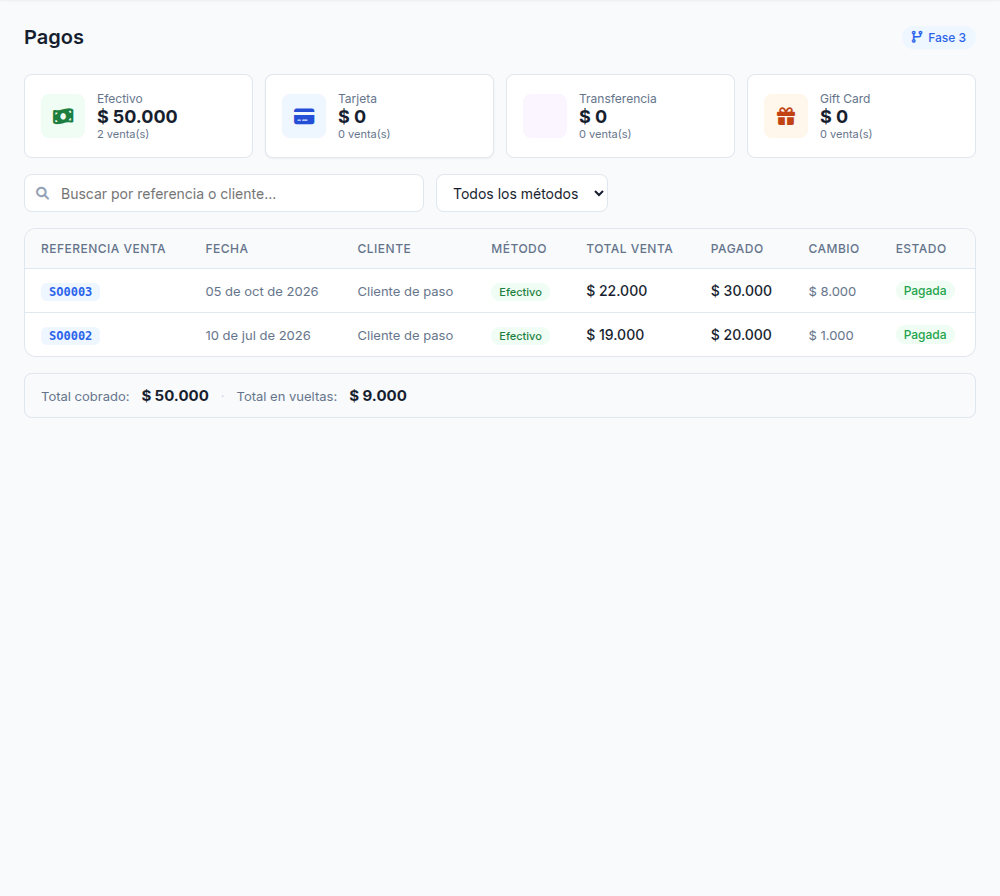Image resolution: width=1000 pixels, height=896 pixels.
Task: Click the "2 venta(s)" count under Efectivo
Action: (x=123, y=134)
